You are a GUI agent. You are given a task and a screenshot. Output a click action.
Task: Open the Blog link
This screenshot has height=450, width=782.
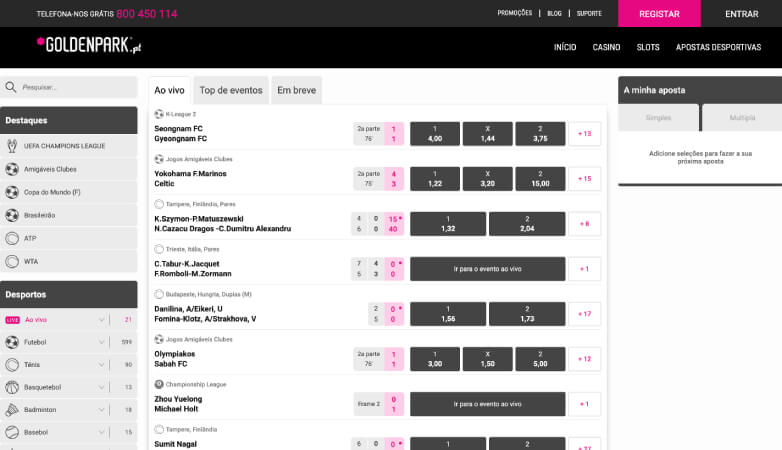[x=554, y=13]
